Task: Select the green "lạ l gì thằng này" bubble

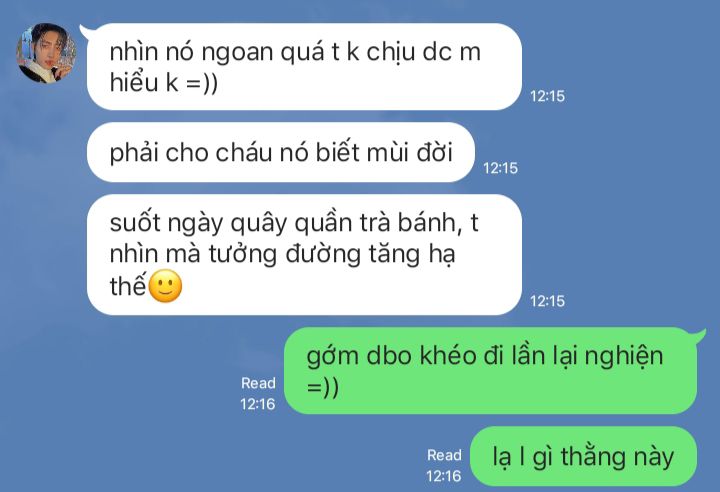Action: click(x=583, y=456)
